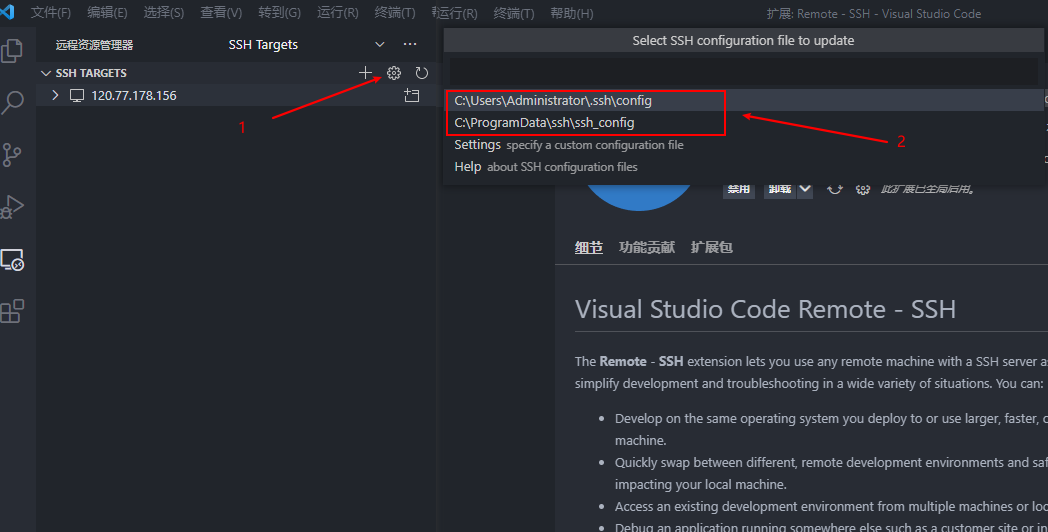Select C:\ProgramData\ssh\ssh_config file
The image size is (1048, 532).
pos(745,122)
